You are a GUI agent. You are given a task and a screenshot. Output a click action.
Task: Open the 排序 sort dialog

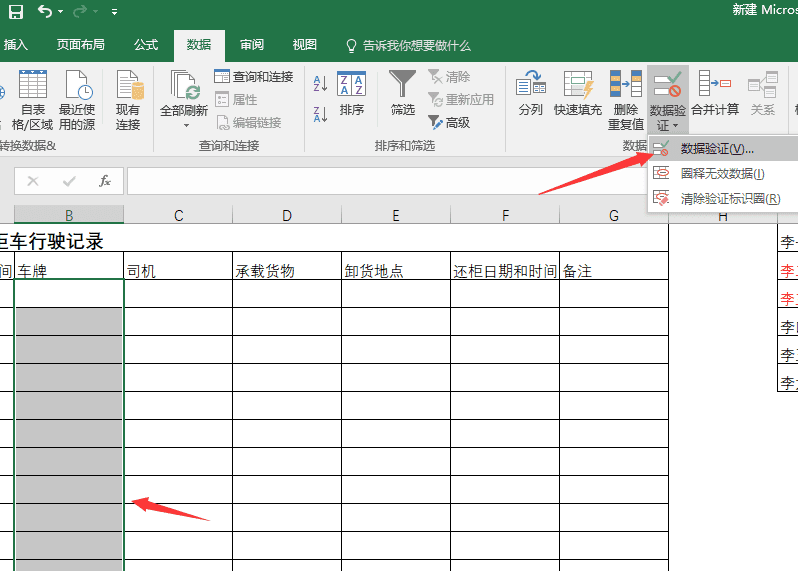tap(352, 94)
